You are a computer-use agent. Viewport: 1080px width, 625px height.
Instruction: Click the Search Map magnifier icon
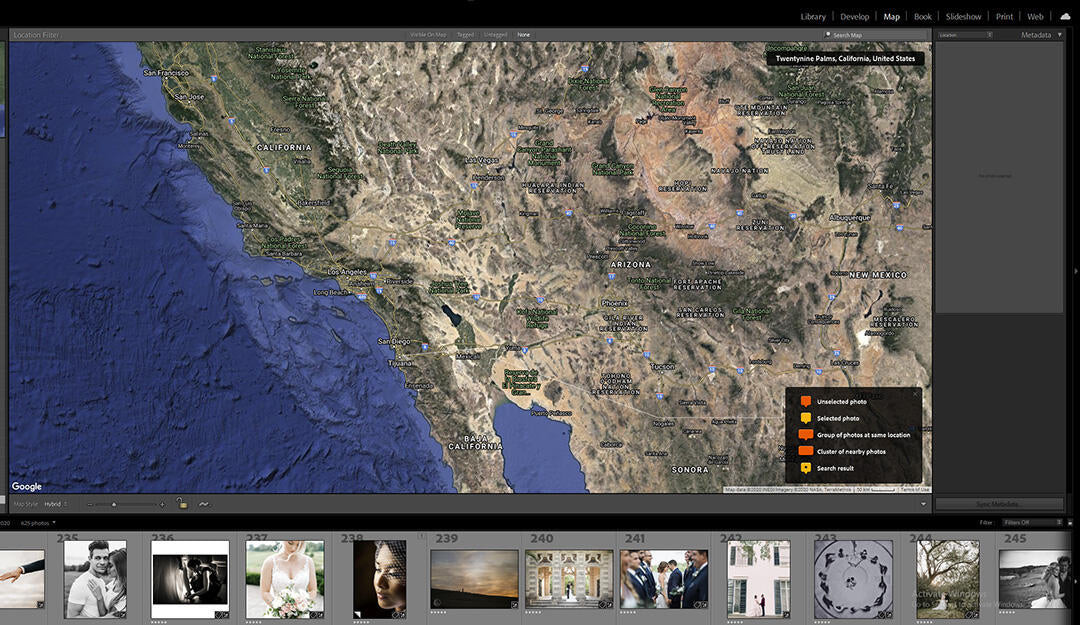(827, 34)
